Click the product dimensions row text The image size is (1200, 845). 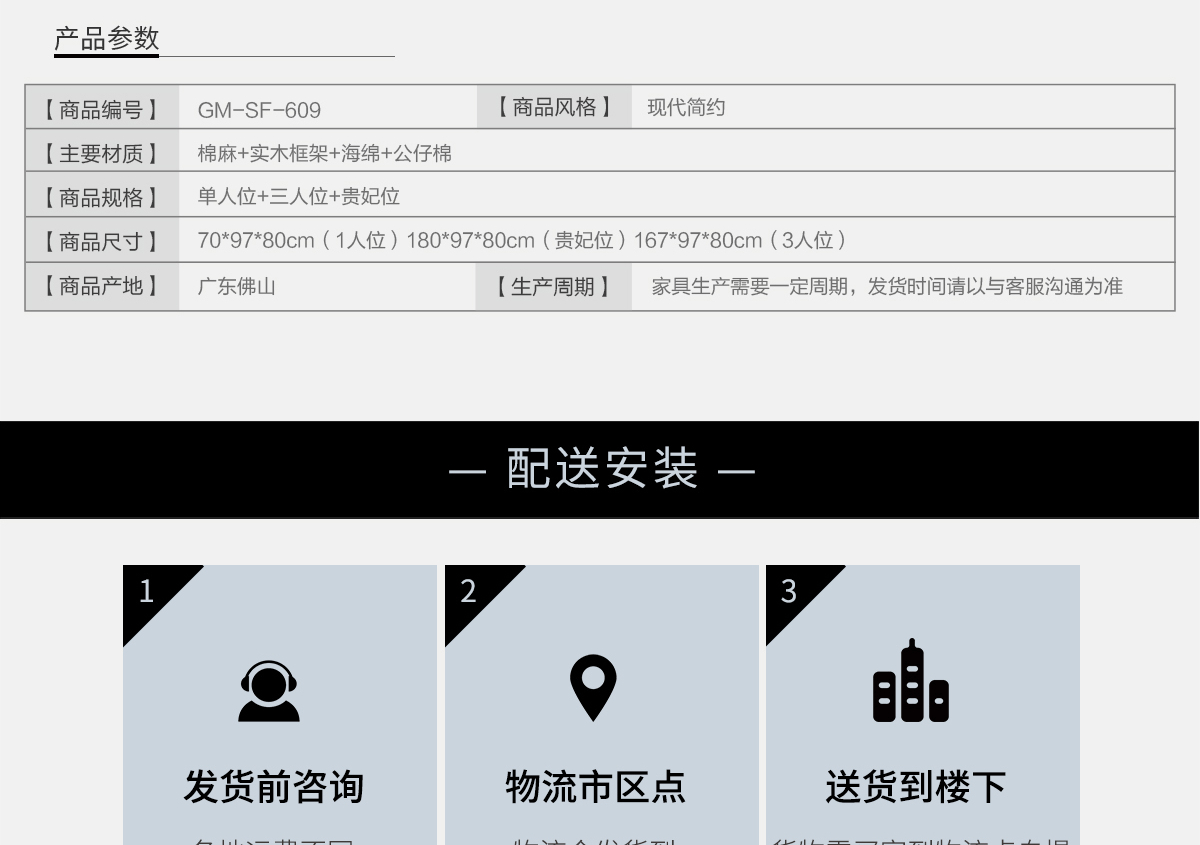pyautogui.click(x=522, y=241)
